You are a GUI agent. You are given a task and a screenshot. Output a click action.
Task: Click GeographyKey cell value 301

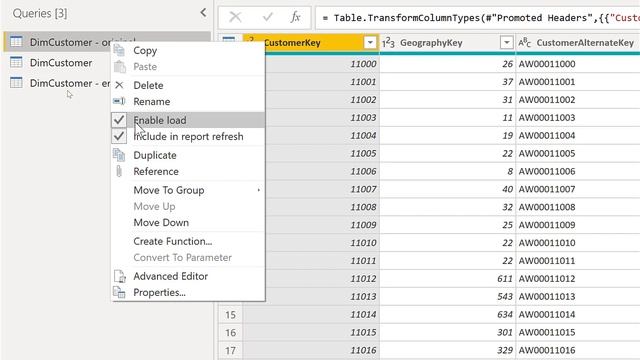[505, 332]
